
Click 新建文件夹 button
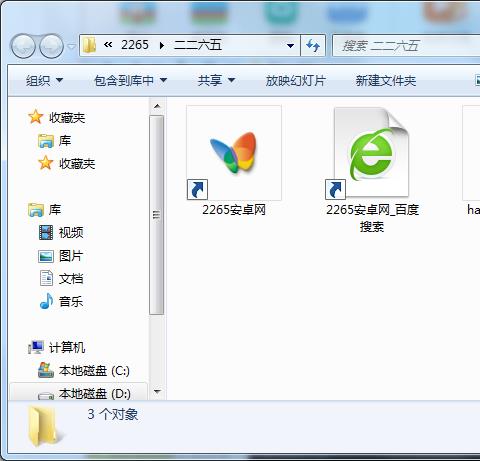386,80
